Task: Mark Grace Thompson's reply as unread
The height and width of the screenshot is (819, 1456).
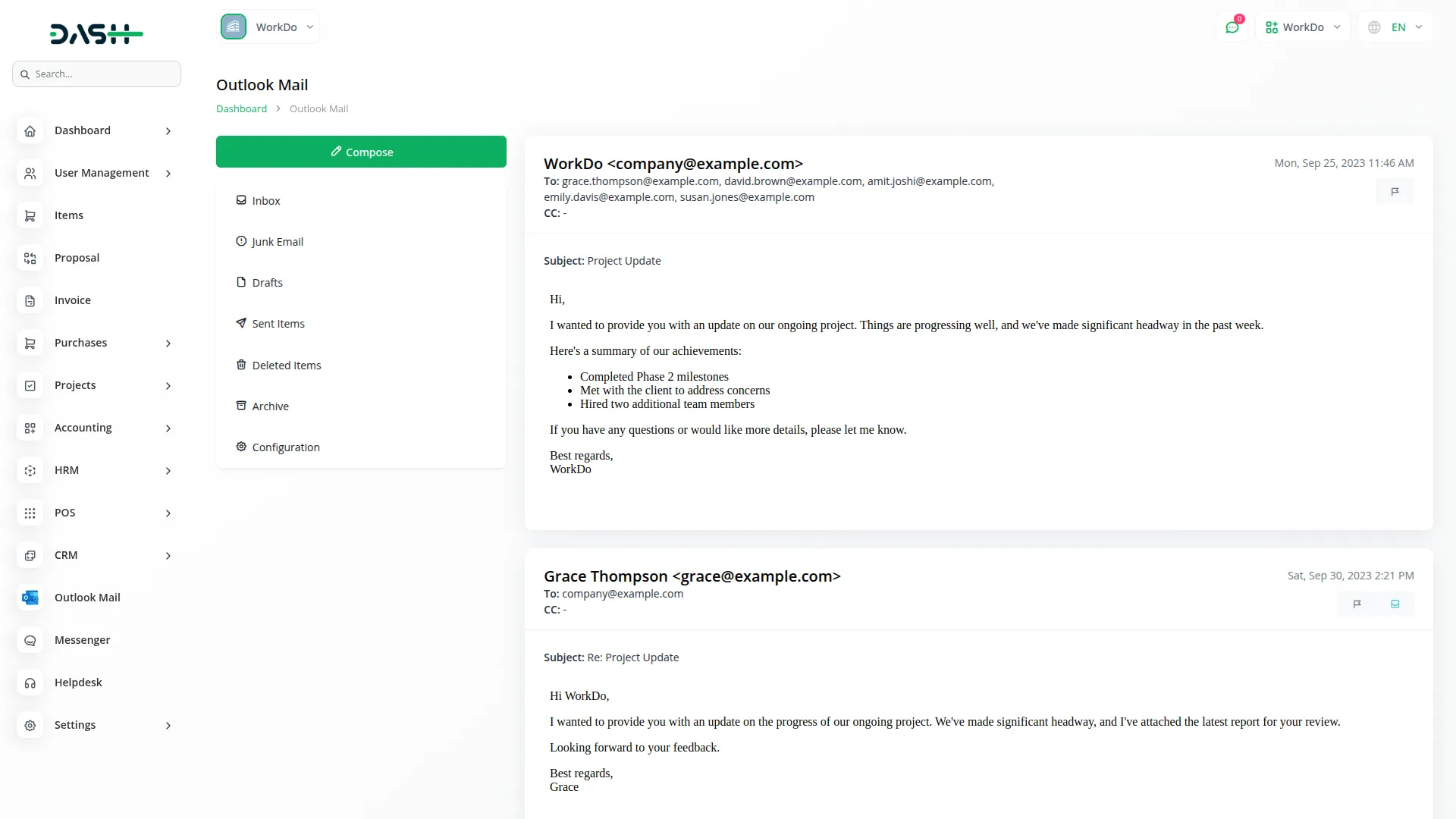Action: coord(1395,604)
